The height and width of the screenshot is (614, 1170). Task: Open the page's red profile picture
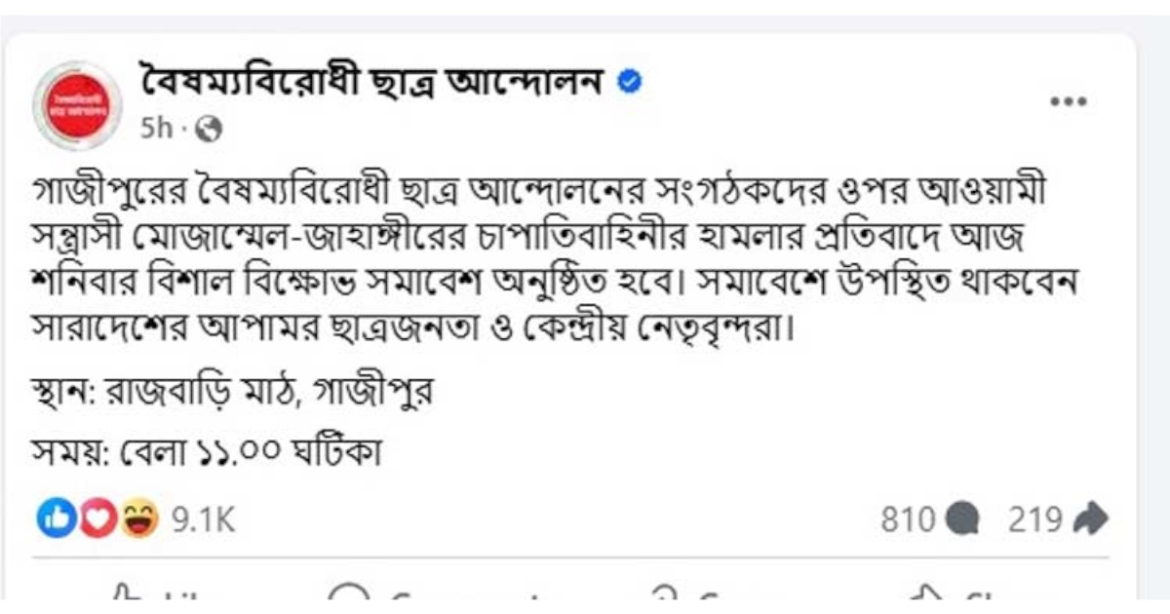pos(76,105)
